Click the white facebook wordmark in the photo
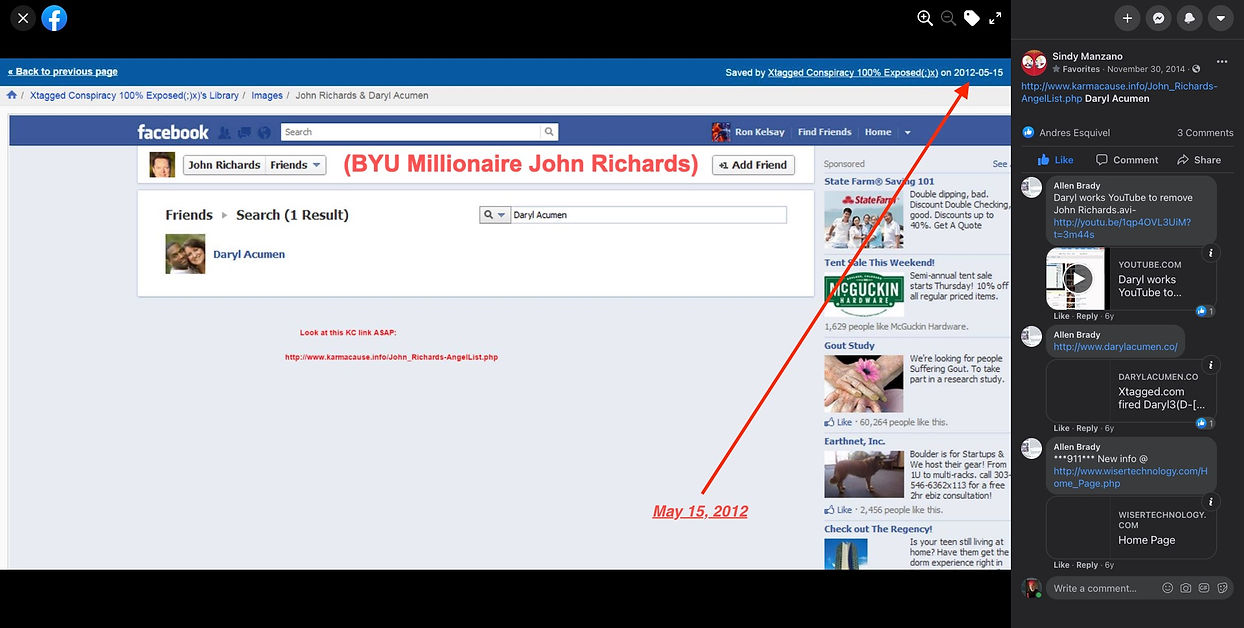This screenshot has width=1244, height=628. 173,132
